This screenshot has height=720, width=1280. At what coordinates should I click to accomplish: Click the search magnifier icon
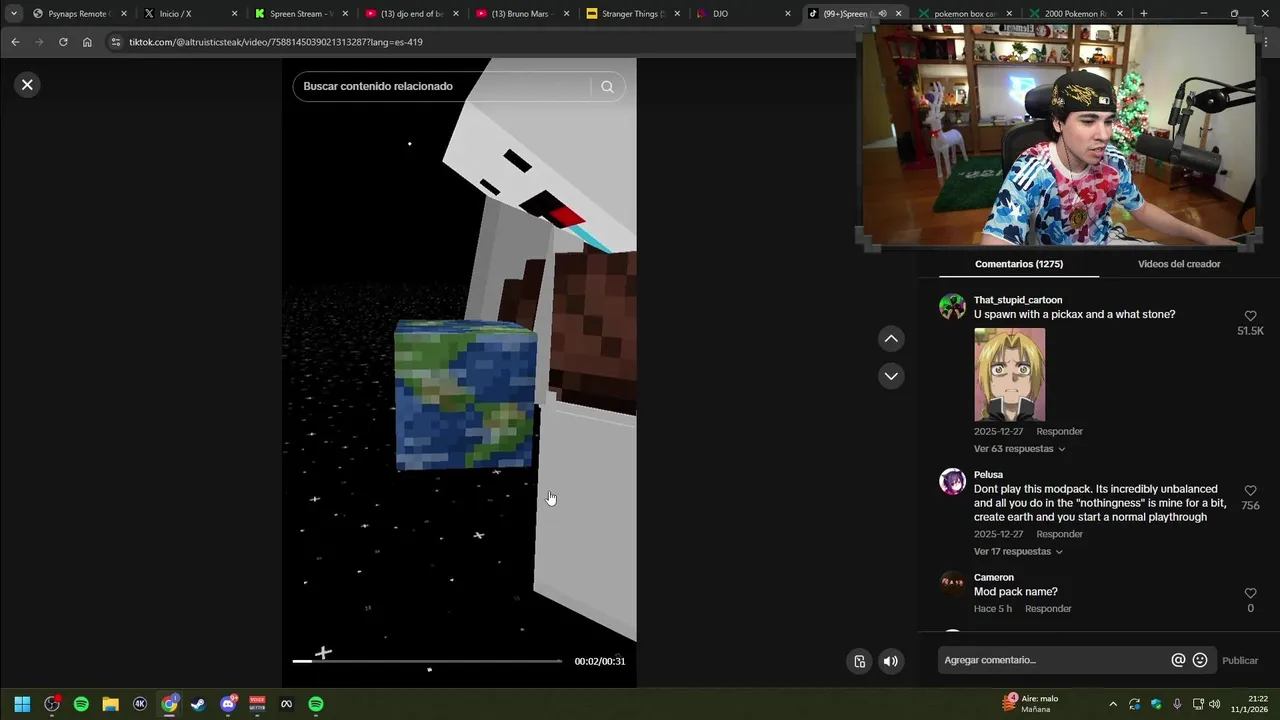(607, 86)
